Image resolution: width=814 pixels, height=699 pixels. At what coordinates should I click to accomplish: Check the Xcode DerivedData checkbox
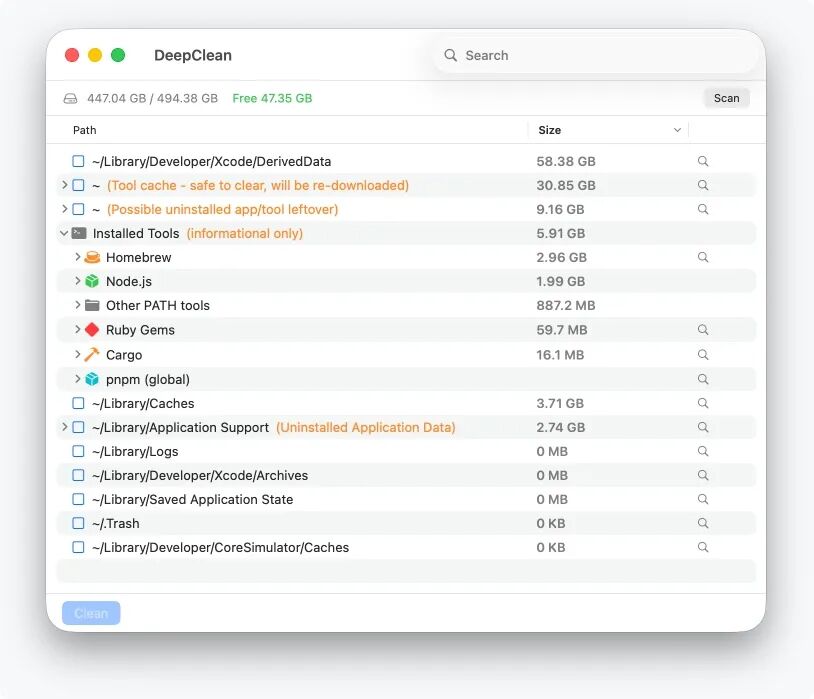click(x=78, y=161)
